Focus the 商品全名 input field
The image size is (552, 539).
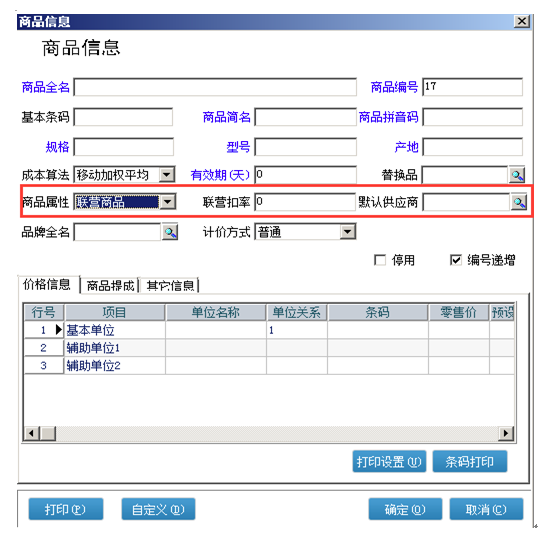pyautogui.click(x=215, y=87)
